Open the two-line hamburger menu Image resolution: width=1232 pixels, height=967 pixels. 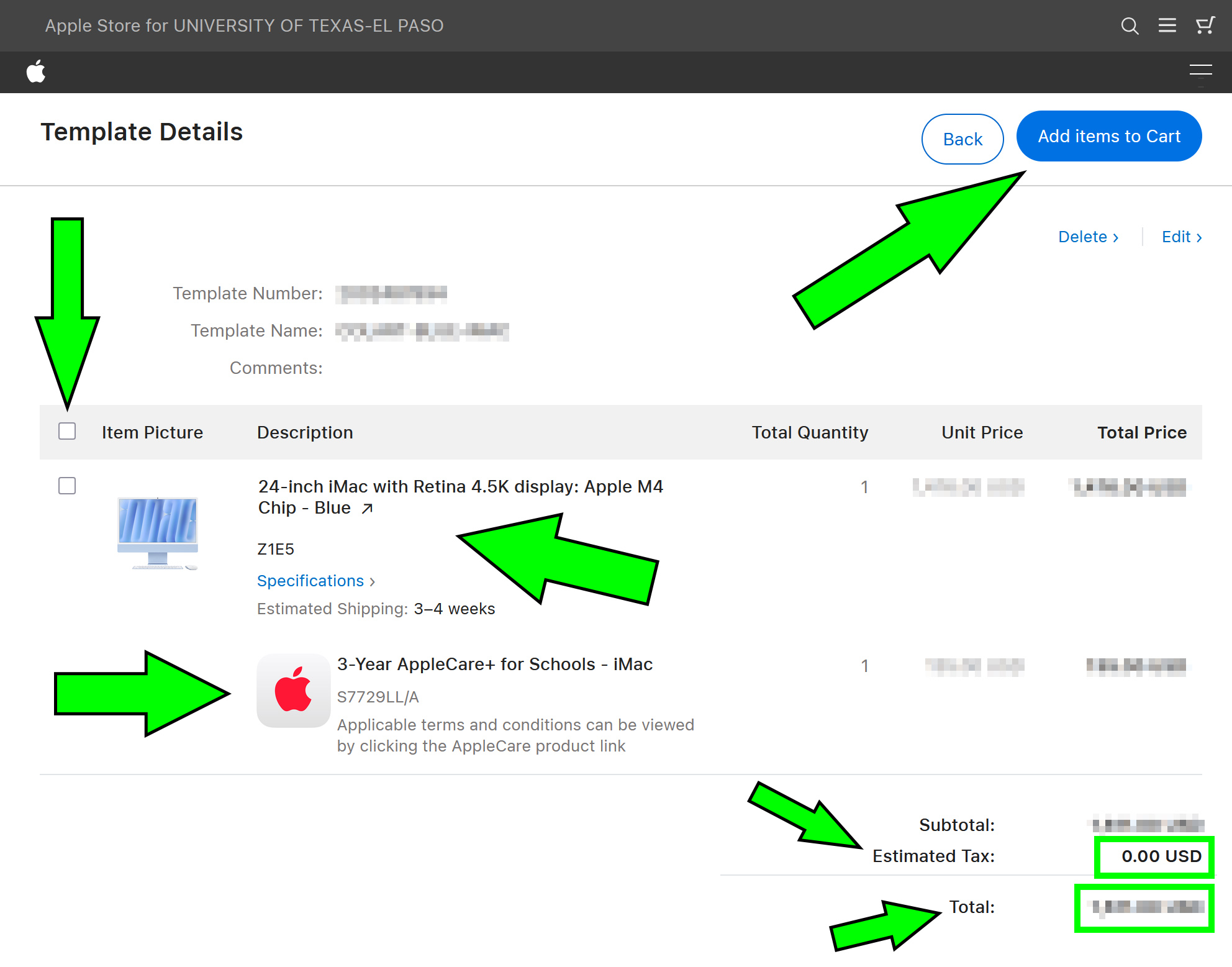click(x=1201, y=70)
